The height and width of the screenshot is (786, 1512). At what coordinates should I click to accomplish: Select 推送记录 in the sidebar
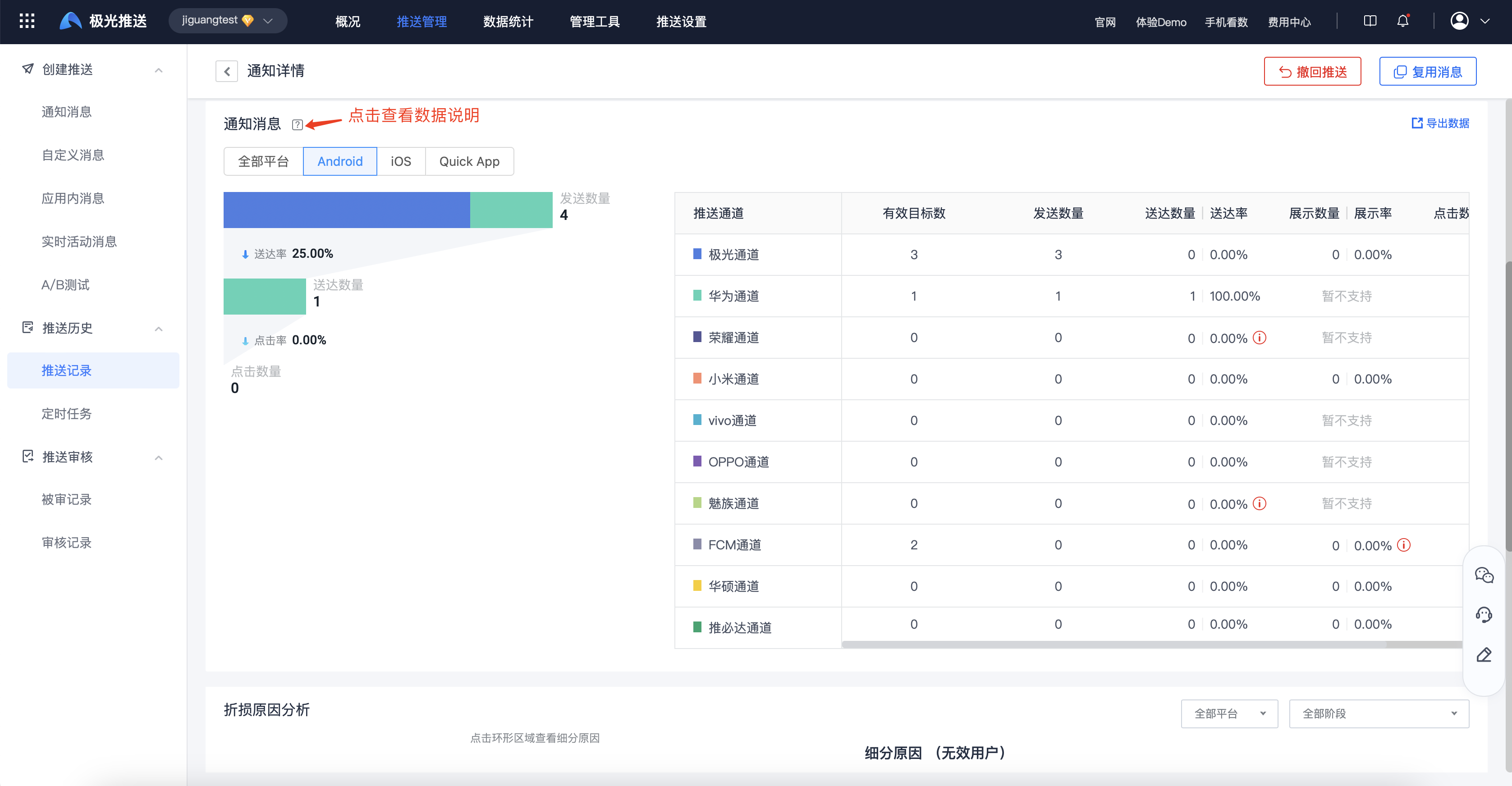click(x=93, y=370)
